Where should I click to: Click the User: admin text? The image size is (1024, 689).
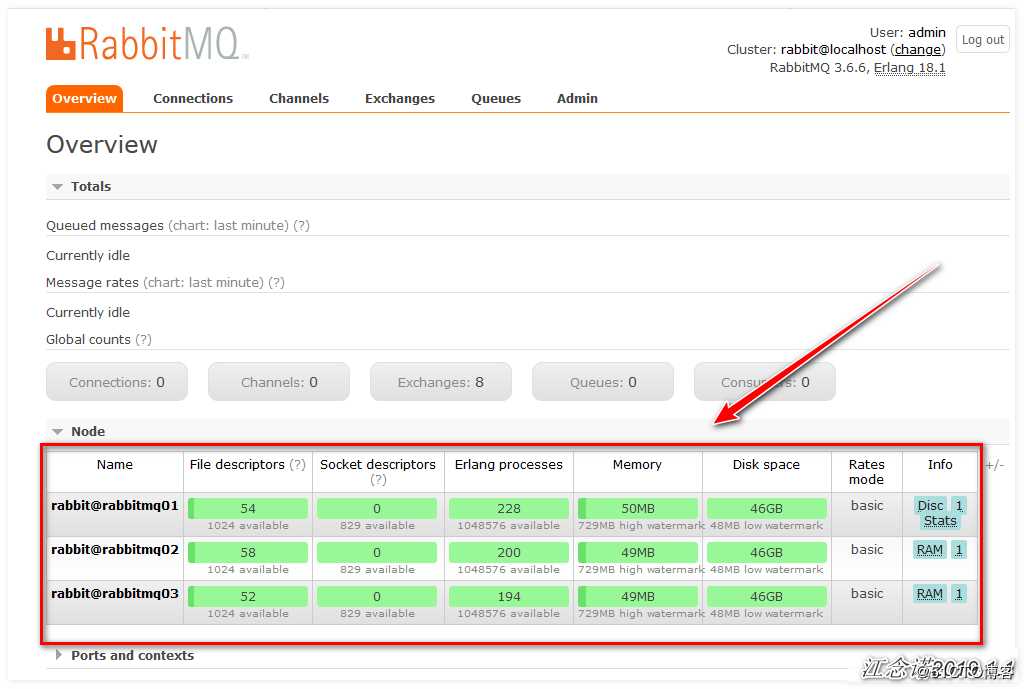coord(907,33)
